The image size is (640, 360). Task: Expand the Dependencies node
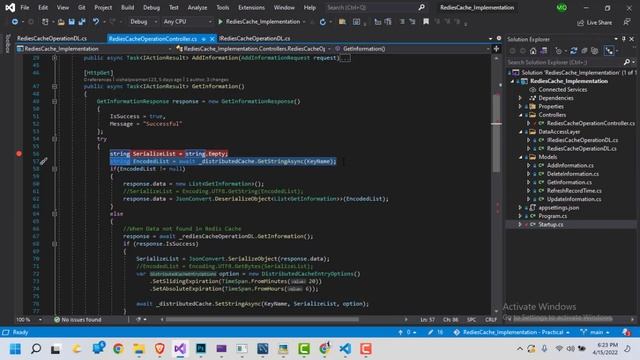[520, 98]
